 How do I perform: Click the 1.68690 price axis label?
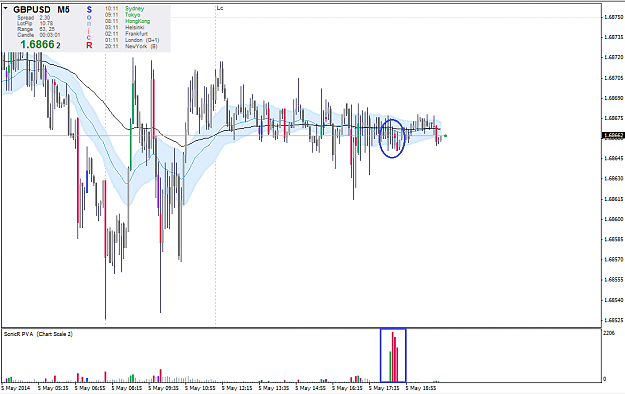(x=613, y=98)
